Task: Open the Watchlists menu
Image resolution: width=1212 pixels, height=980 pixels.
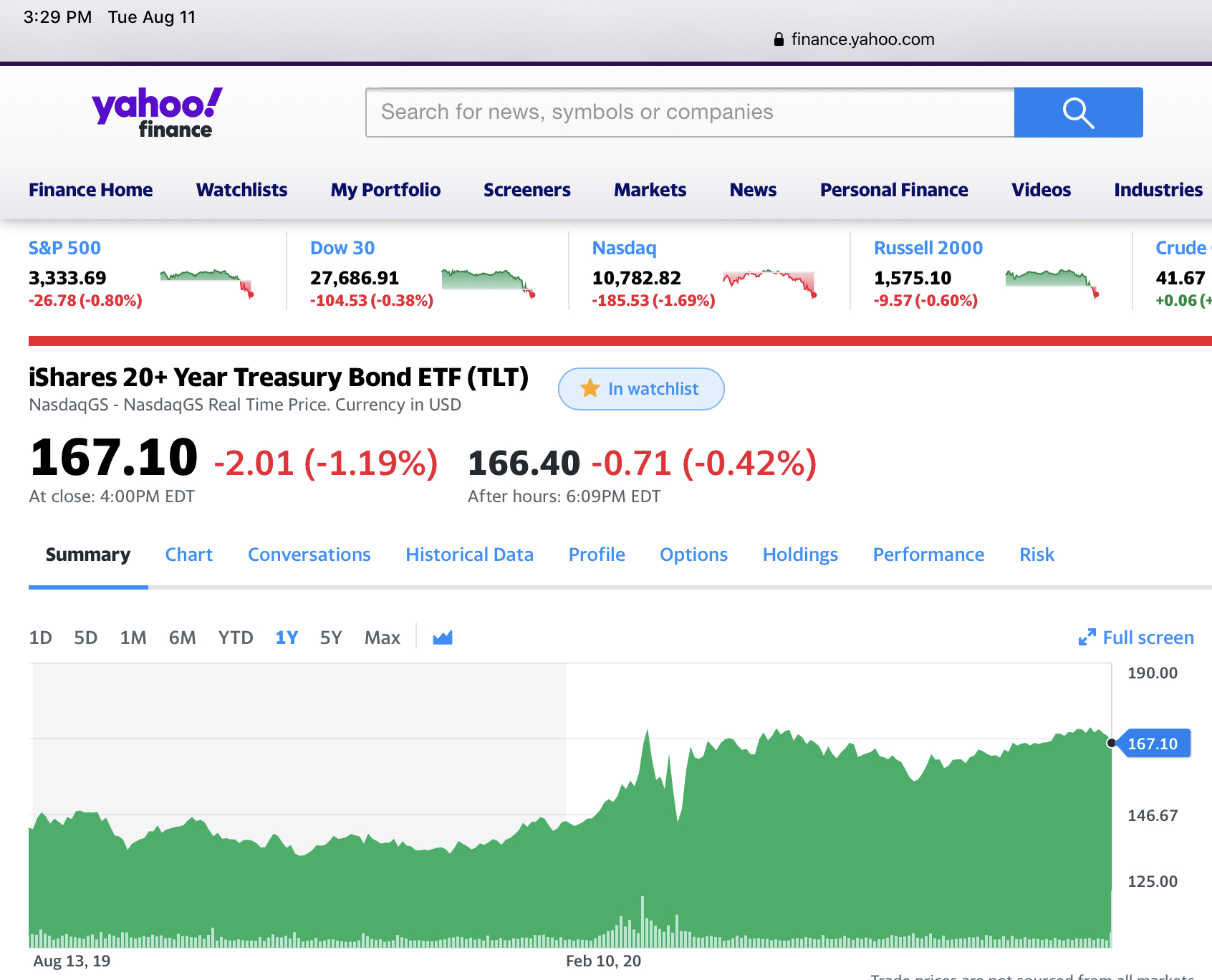Action: tap(242, 190)
